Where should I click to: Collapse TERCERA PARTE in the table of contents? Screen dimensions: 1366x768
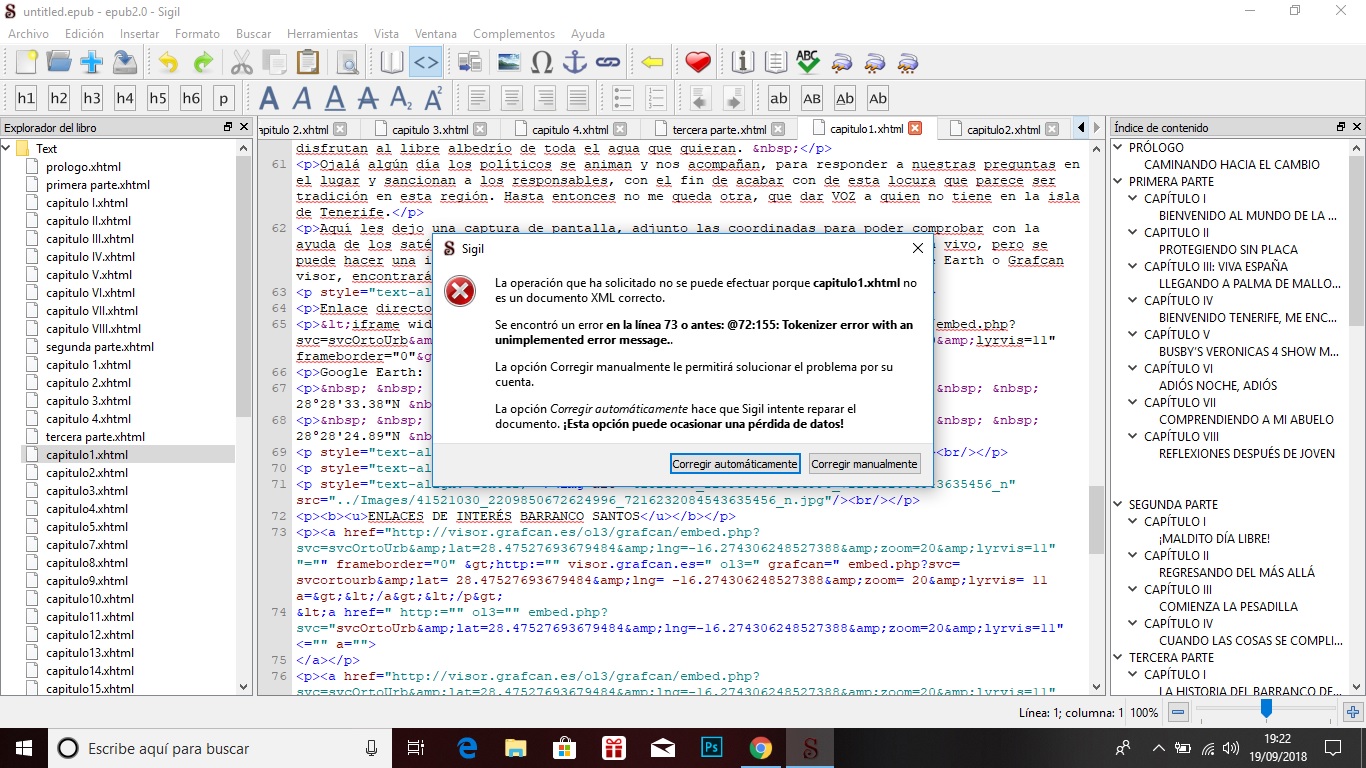1119,657
